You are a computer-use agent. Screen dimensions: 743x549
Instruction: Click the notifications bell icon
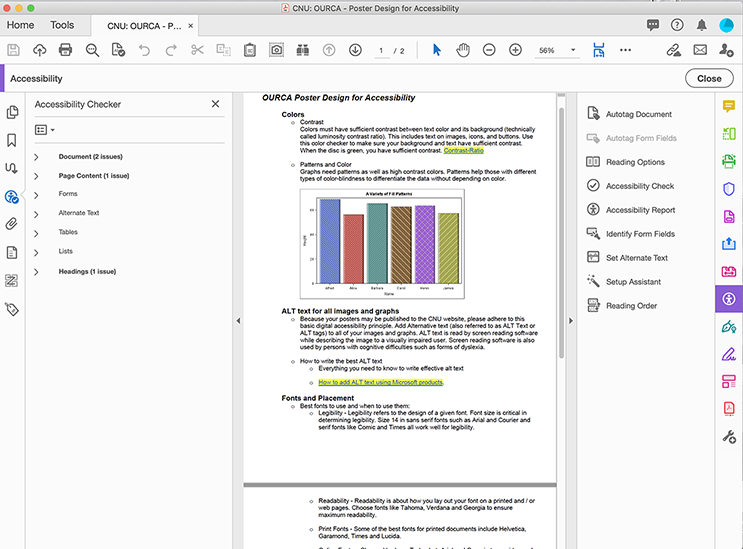tap(703, 24)
